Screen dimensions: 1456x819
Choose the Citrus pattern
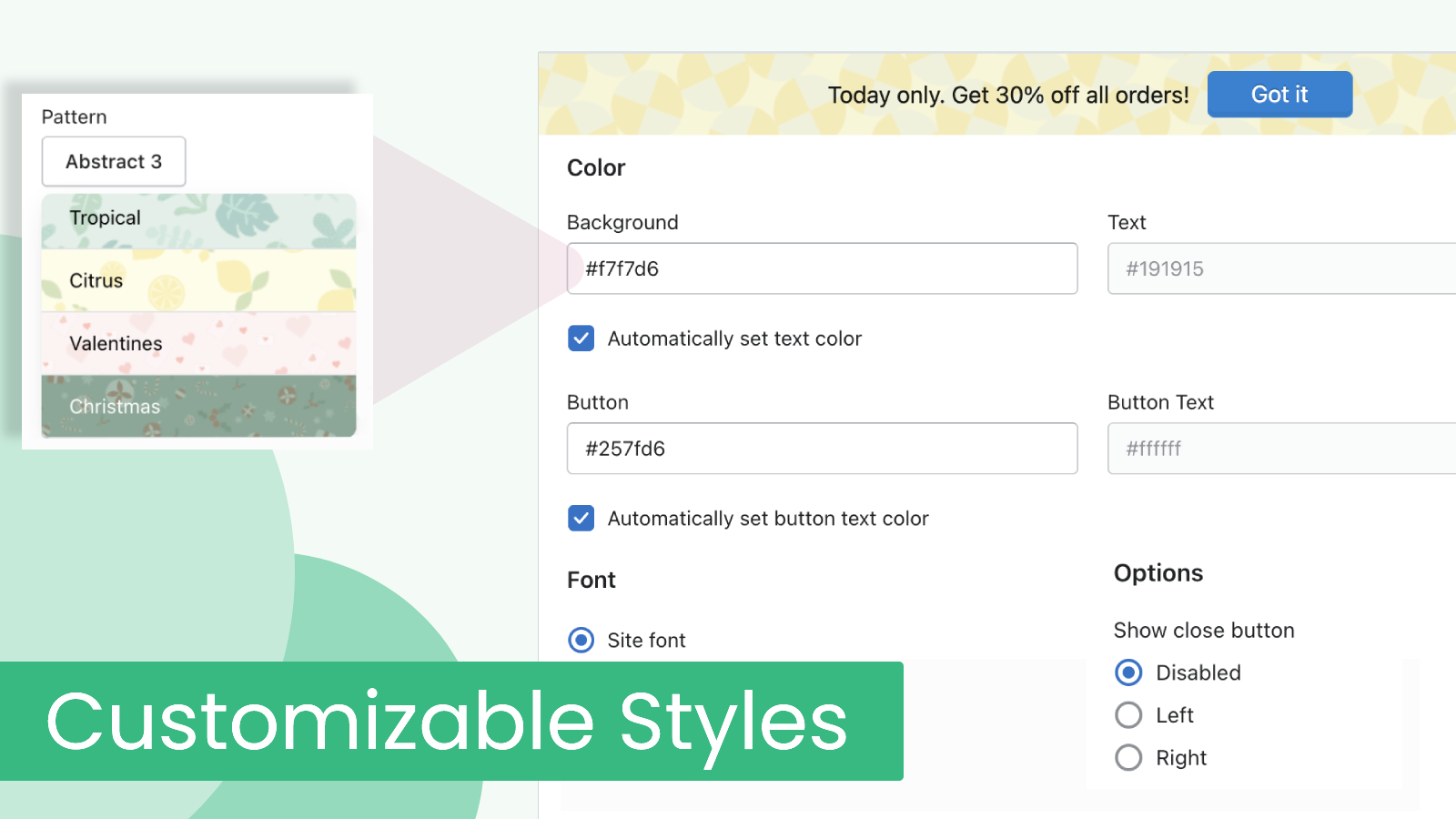click(198, 280)
